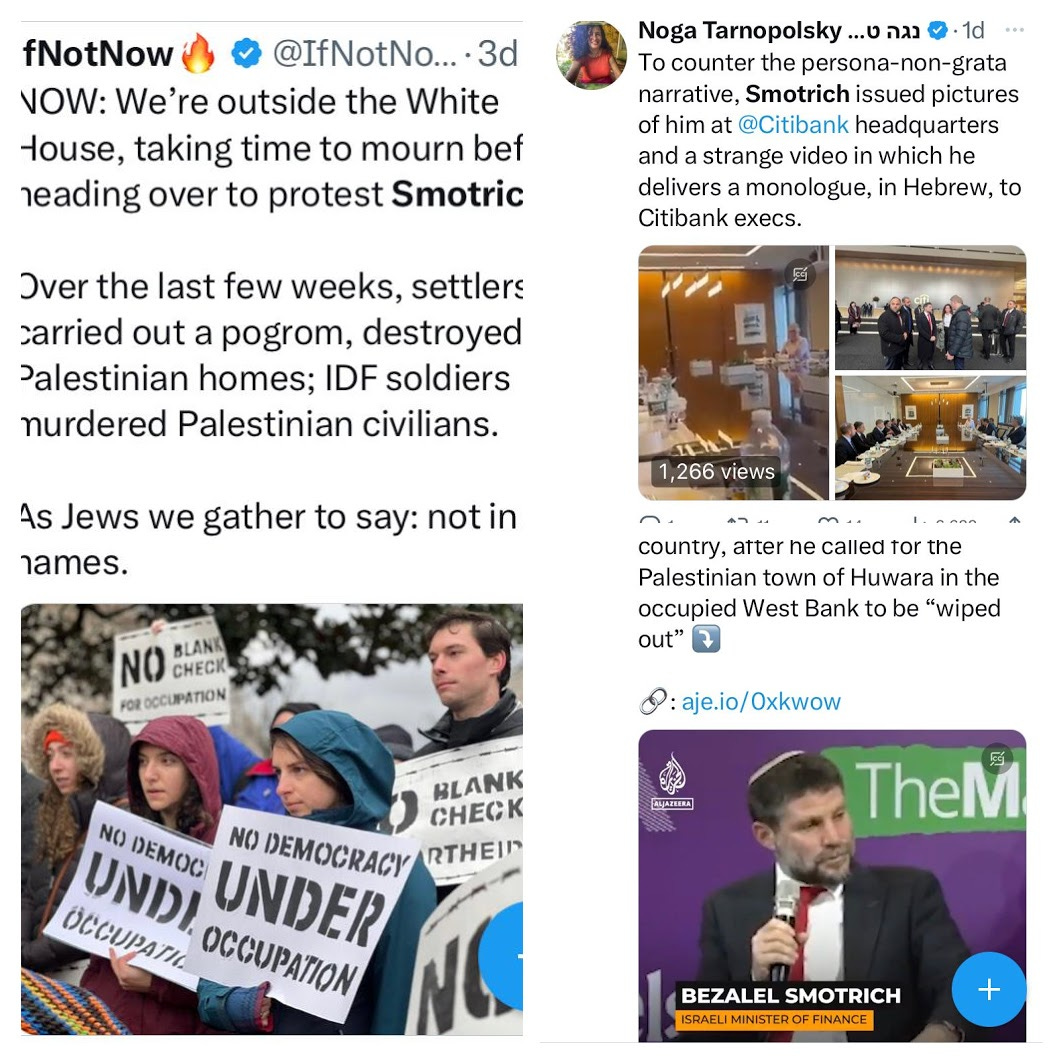Tap the partially hidden blue floating button on protest photo

click(501, 955)
